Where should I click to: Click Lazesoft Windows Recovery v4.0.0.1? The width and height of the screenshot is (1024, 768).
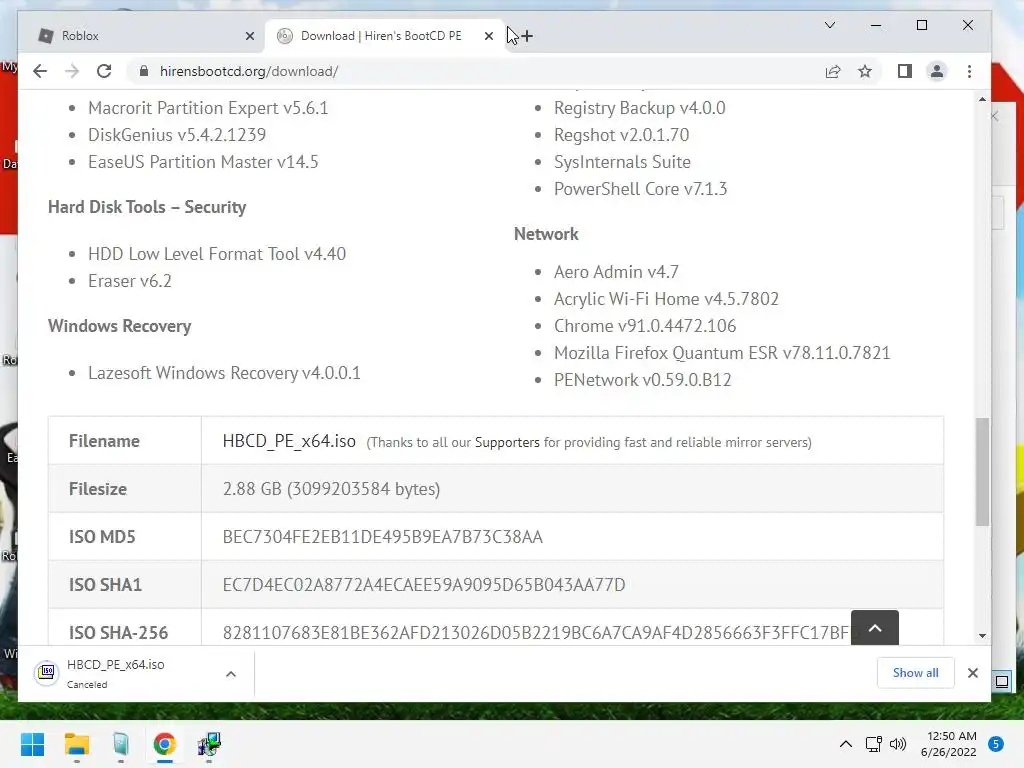(224, 373)
